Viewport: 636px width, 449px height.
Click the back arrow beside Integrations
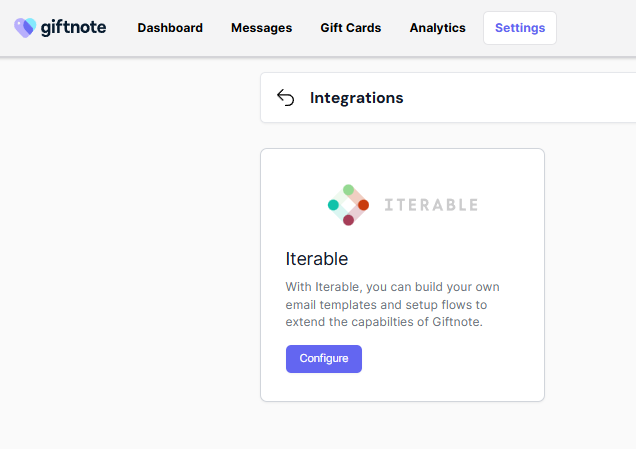click(x=286, y=98)
